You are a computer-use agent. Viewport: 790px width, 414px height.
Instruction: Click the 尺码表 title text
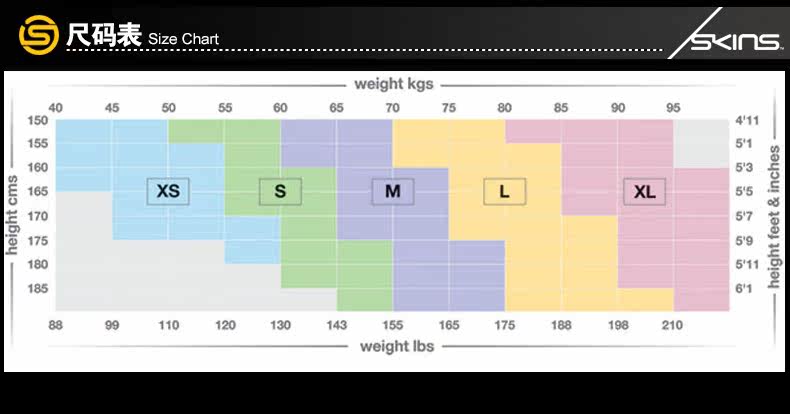pos(104,37)
